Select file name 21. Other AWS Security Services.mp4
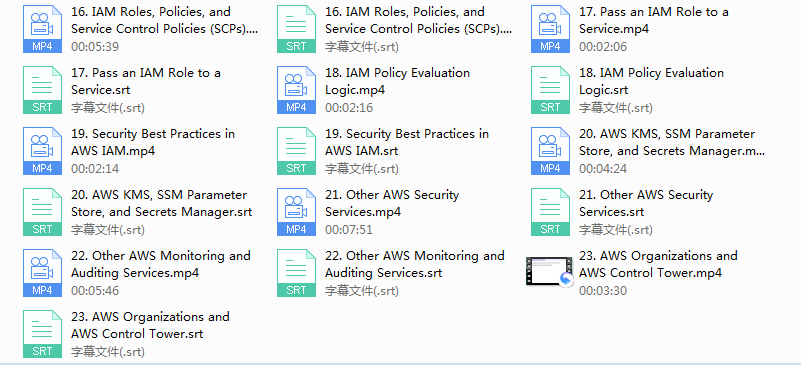The image size is (801, 365). point(392,203)
